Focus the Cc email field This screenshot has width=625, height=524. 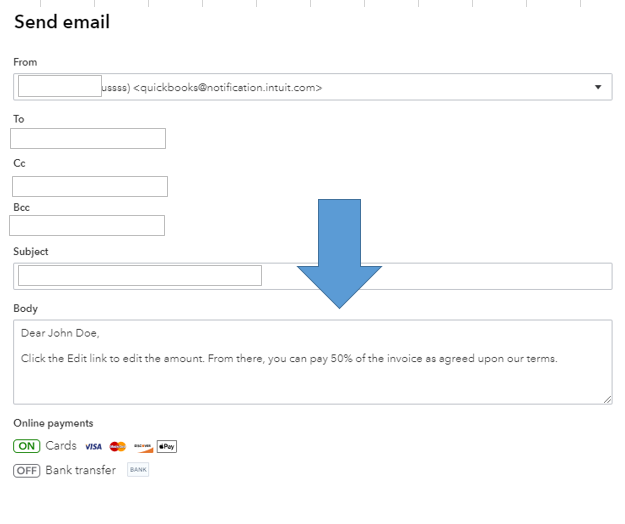point(90,187)
